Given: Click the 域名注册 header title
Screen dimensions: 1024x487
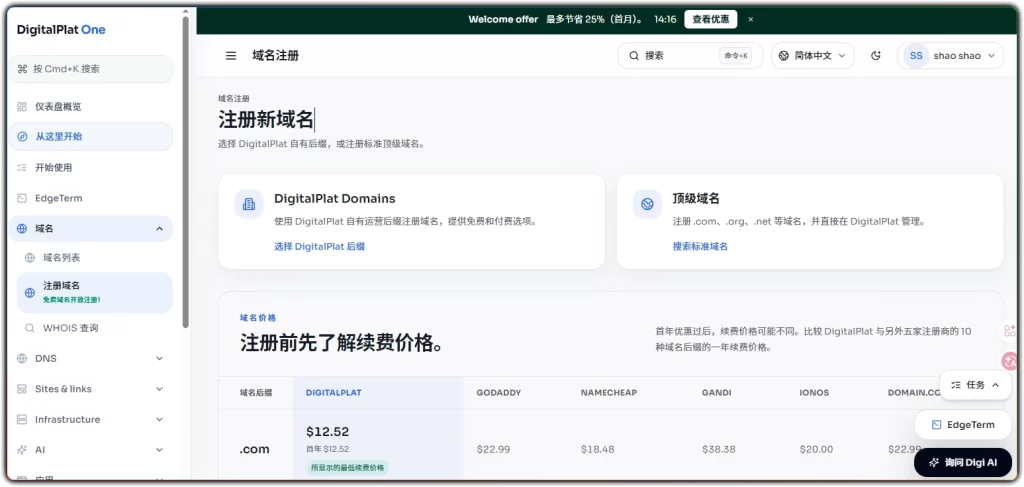Looking at the screenshot, I should point(276,56).
